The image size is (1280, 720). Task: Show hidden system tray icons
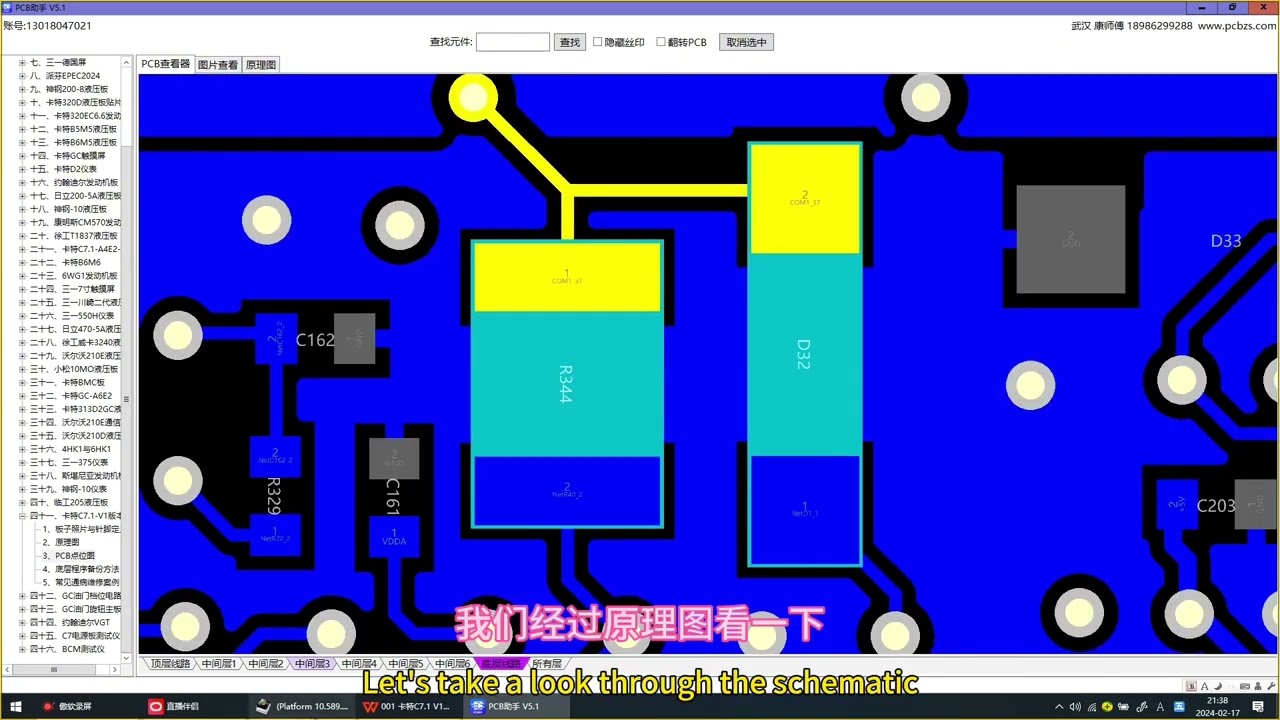tap(1059, 707)
